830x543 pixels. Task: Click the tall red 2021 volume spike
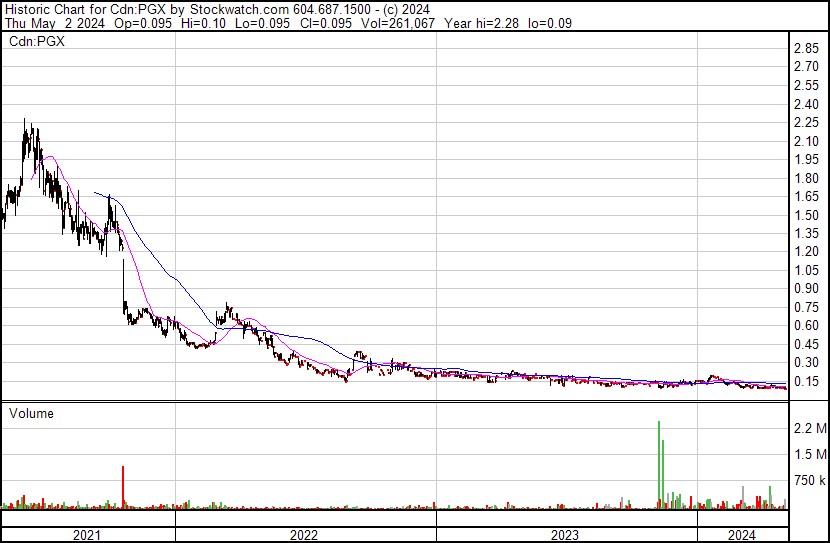123,487
